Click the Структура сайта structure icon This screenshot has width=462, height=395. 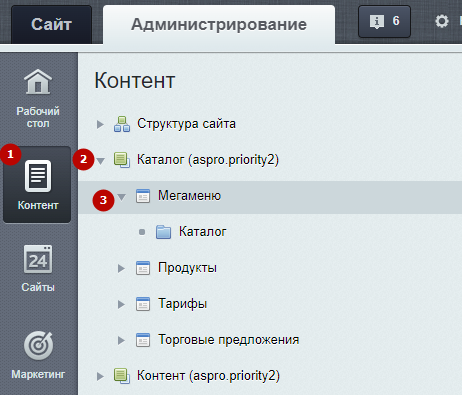point(122,124)
